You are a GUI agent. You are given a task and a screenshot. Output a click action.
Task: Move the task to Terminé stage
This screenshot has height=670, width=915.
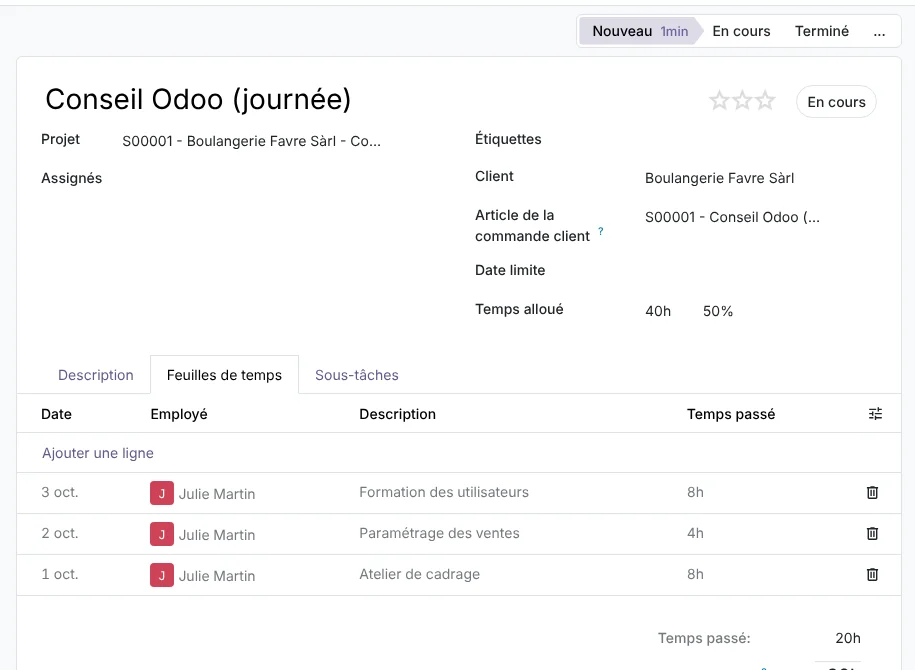pyautogui.click(x=822, y=31)
